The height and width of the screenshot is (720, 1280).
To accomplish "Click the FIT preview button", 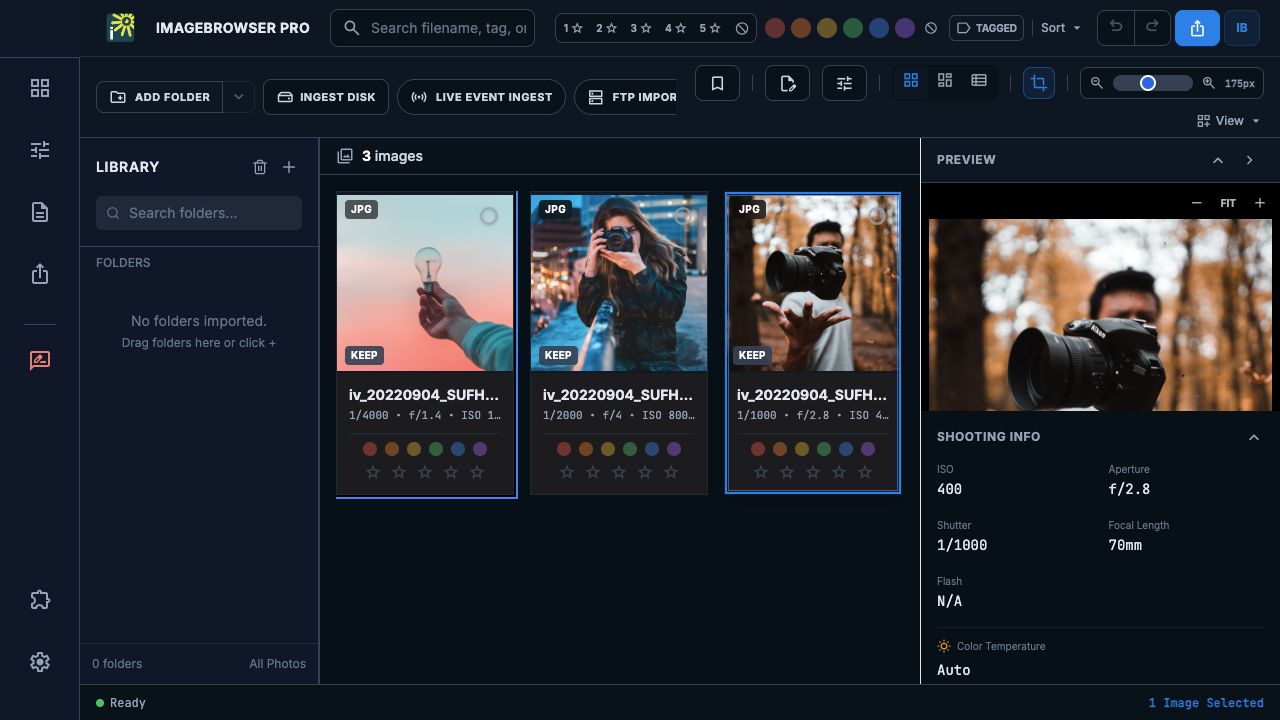I will click(1228, 203).
